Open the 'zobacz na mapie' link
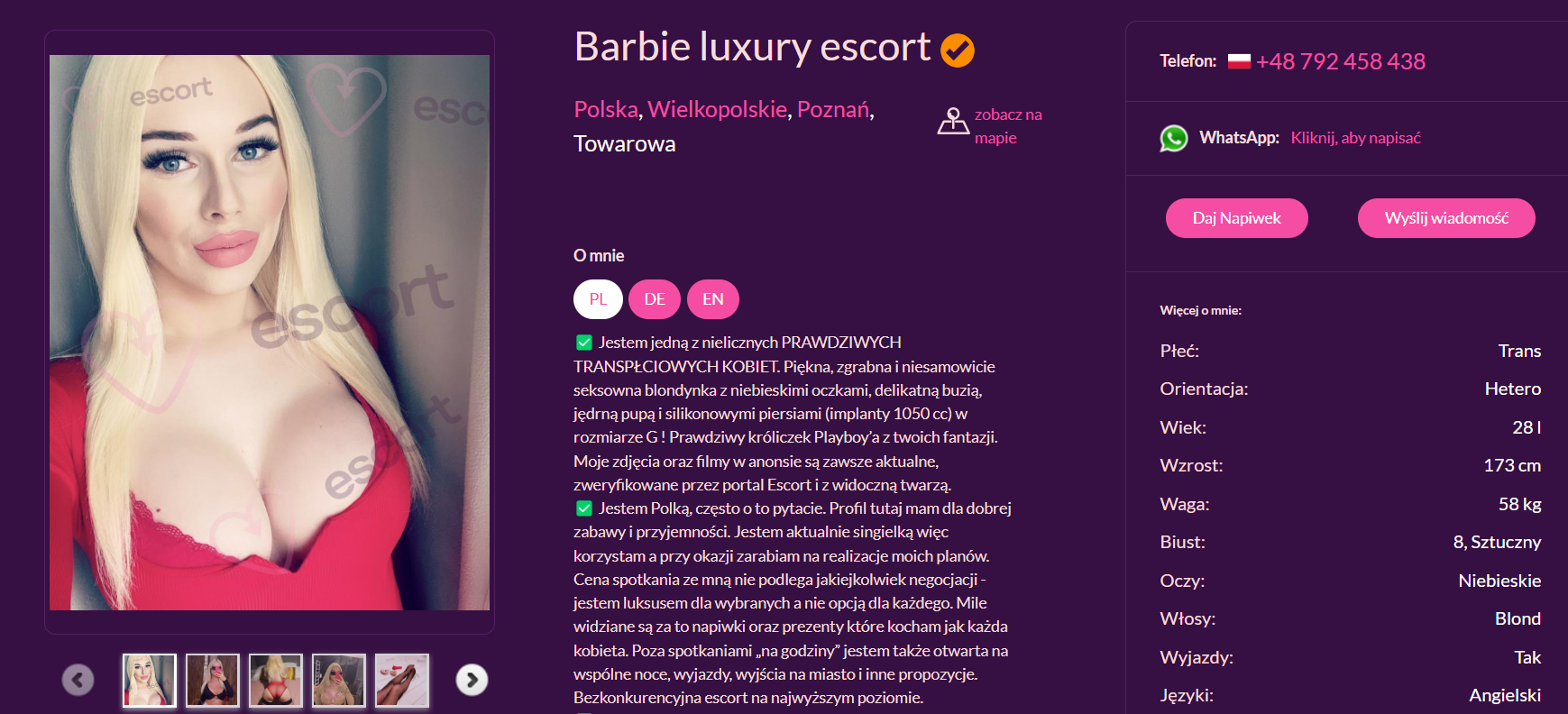This screenshot has width=1568, height=714. click(x=1008, y=126)
